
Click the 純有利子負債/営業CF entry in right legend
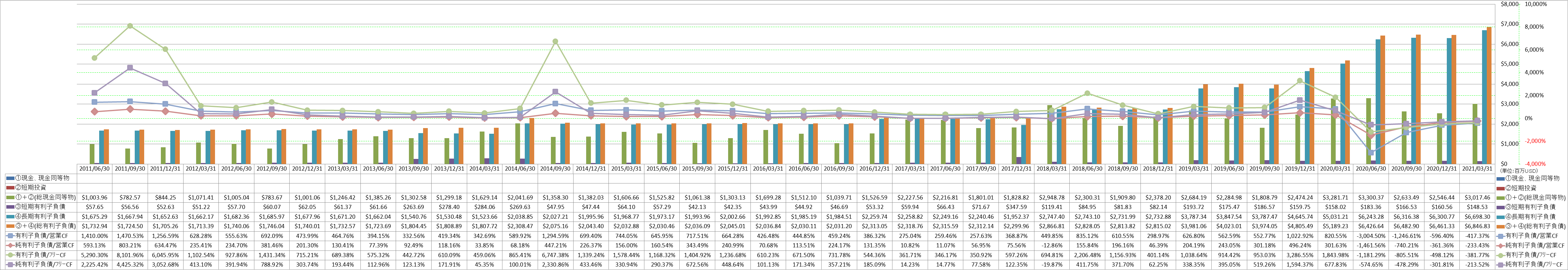point(1532,246)
